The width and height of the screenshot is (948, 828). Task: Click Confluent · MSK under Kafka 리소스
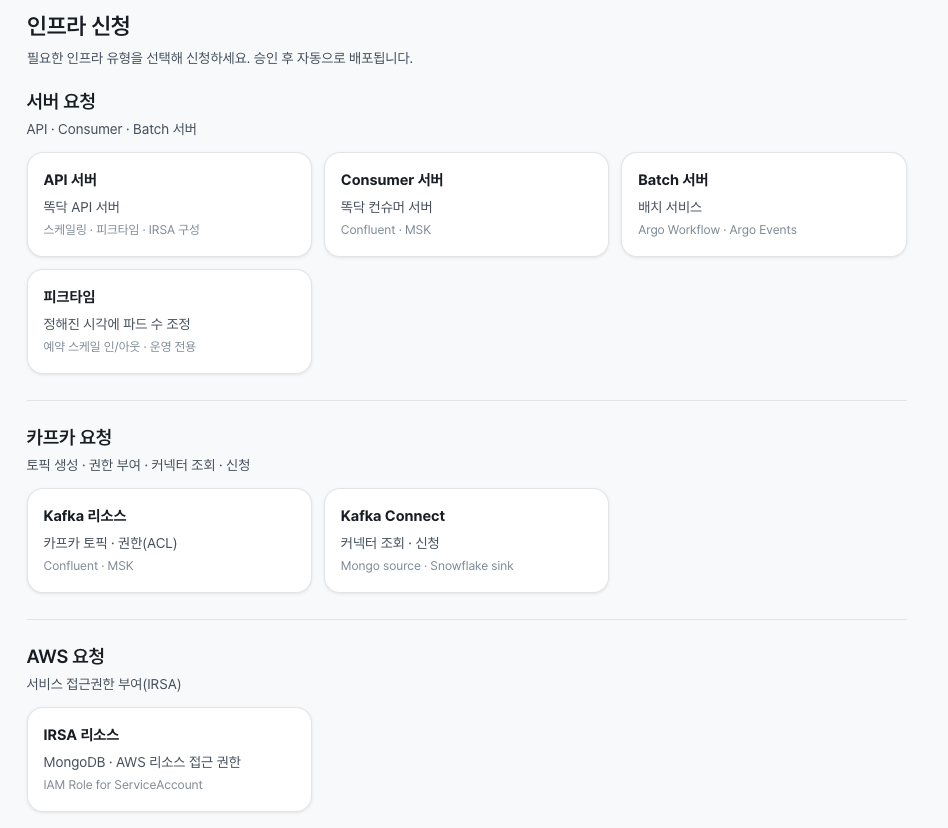(88, 566)
